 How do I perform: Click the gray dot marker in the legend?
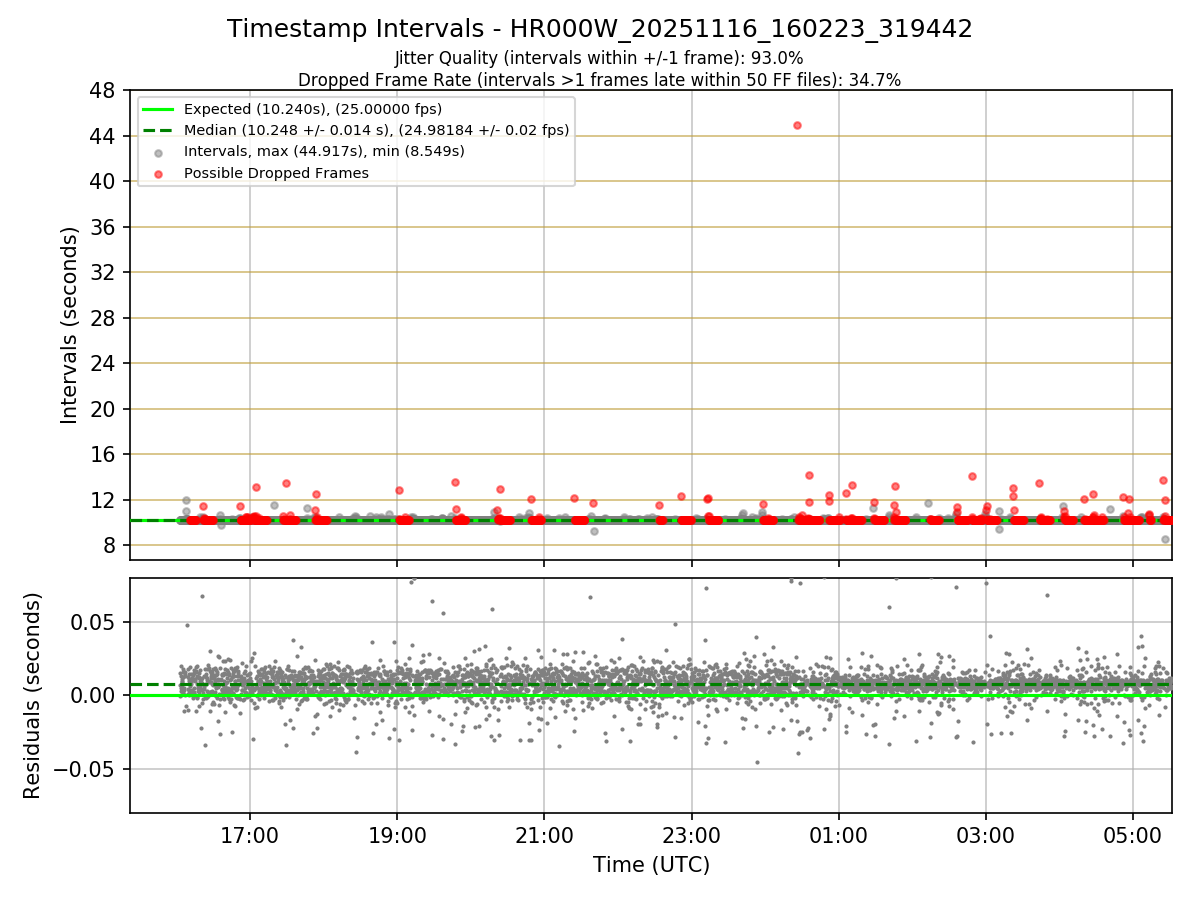(159, 152)
